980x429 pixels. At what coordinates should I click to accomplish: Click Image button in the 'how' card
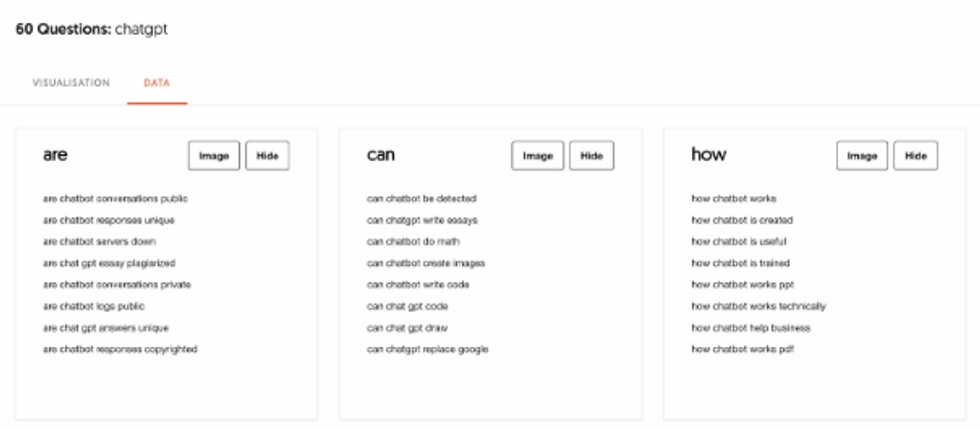pyautogui.click(x=862, y=156)
